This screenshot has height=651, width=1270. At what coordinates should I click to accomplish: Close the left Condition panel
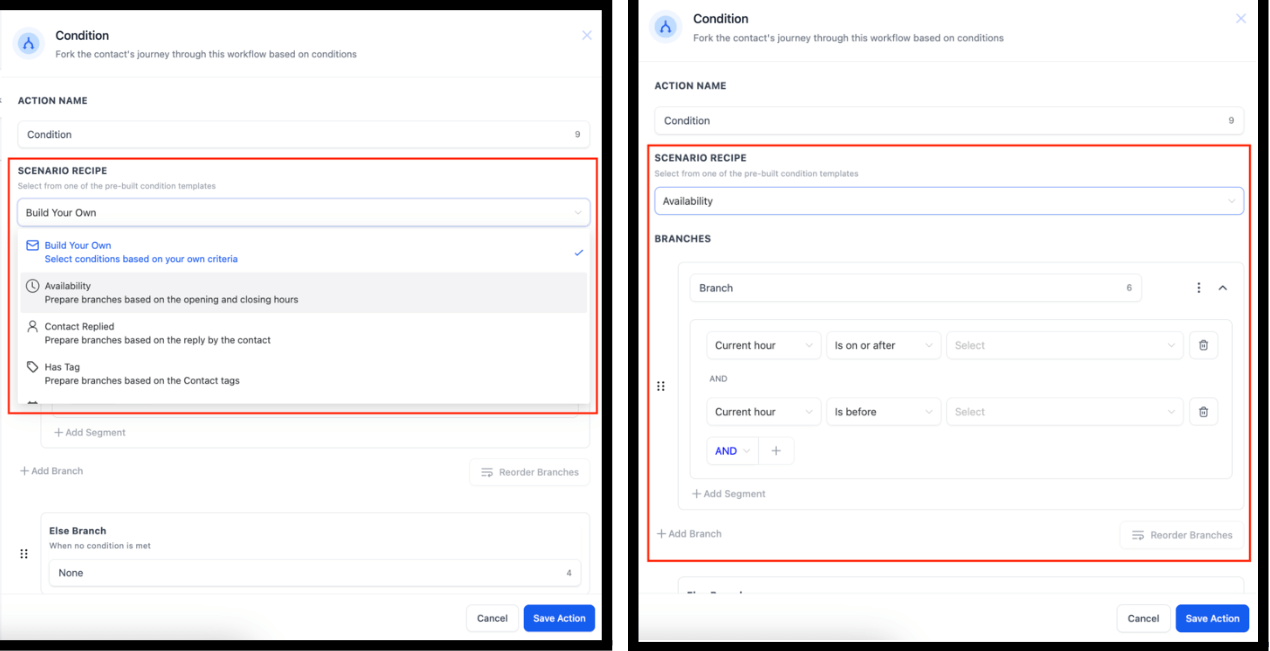pyautogui.click(x=587, y=35)
